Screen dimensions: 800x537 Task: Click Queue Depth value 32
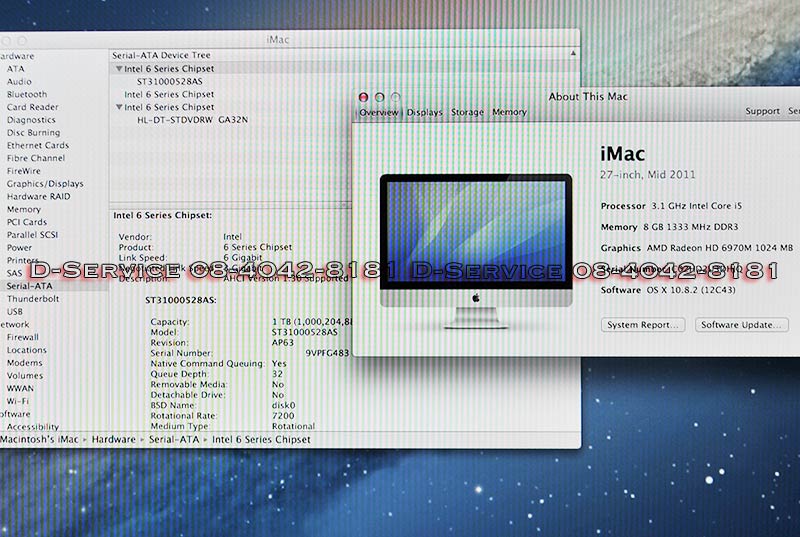click(277, 374)
